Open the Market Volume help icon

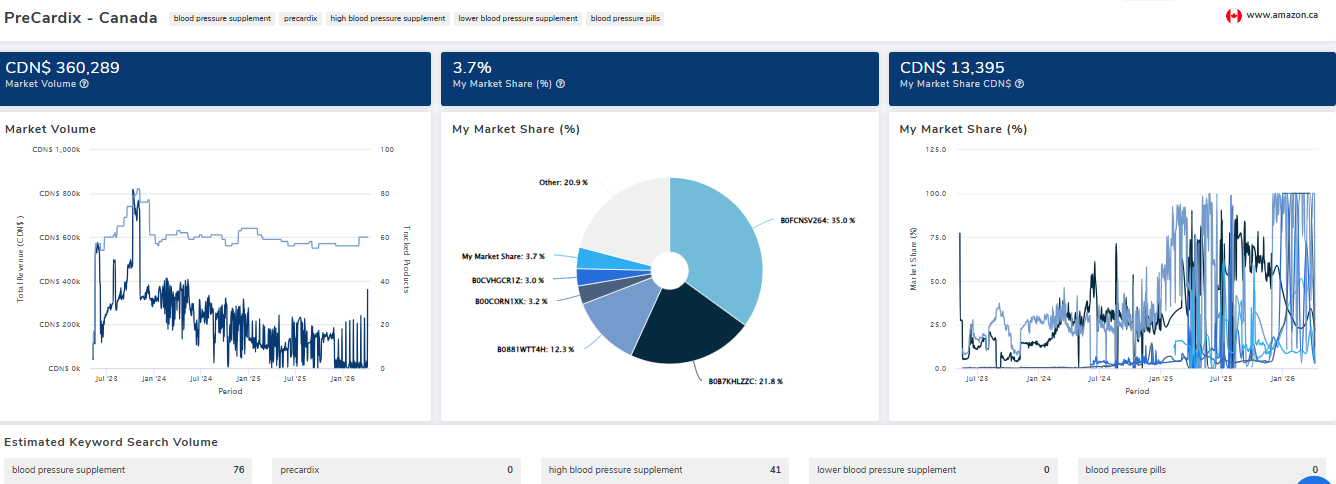[84, 84]
